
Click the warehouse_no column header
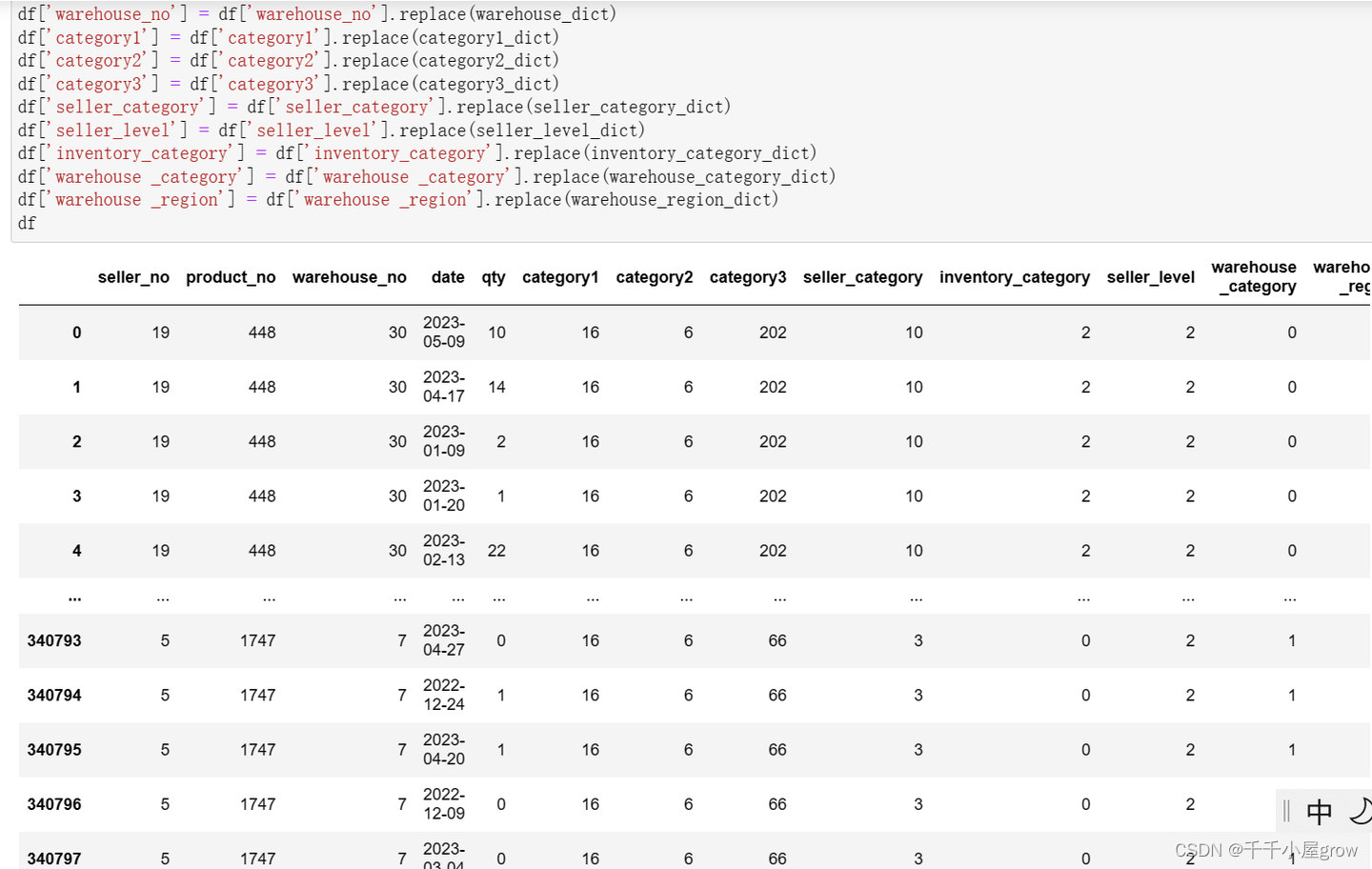pos(350,277)
